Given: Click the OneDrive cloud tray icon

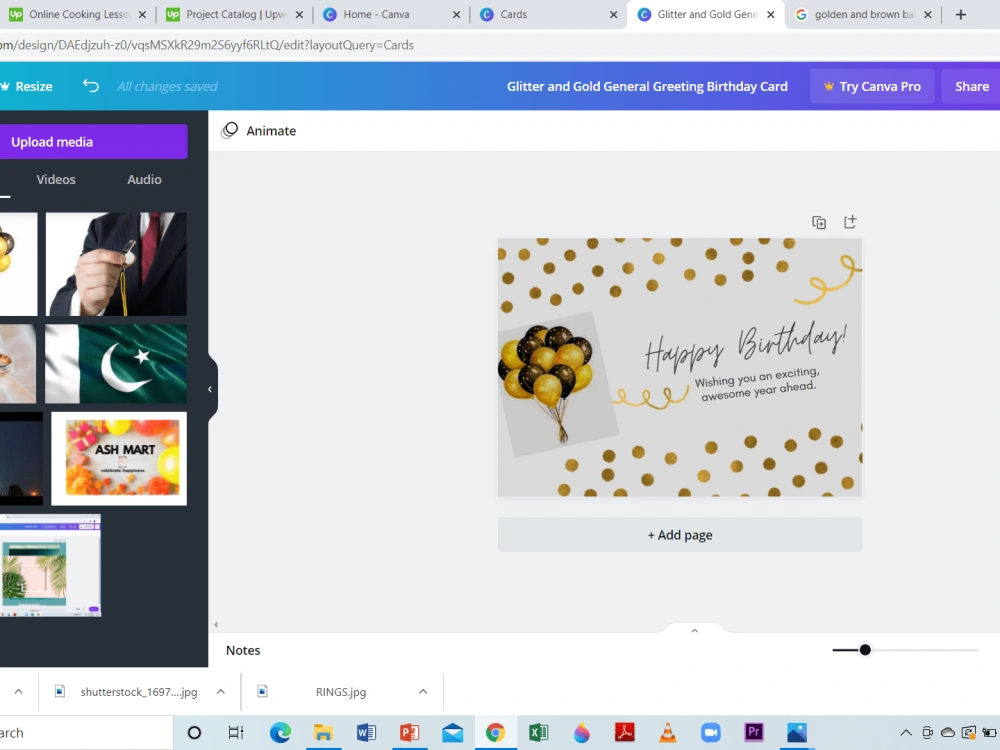Looking at the screenshot, I should [x=948, y=733].
